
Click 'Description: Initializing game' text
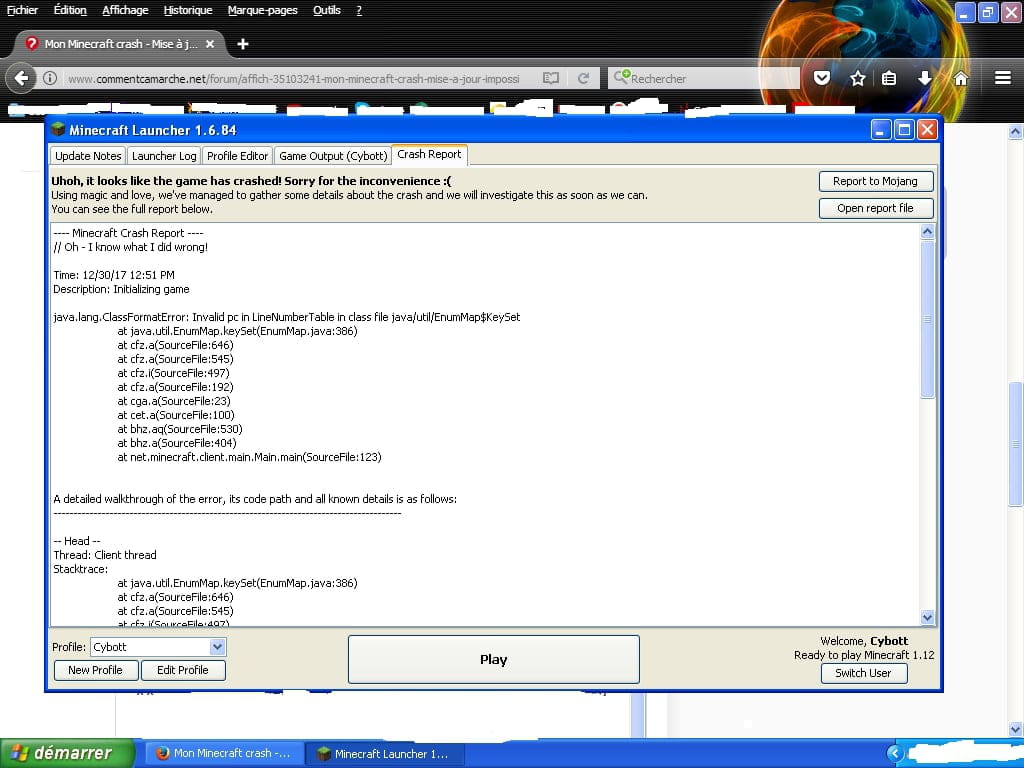point(121,289)
